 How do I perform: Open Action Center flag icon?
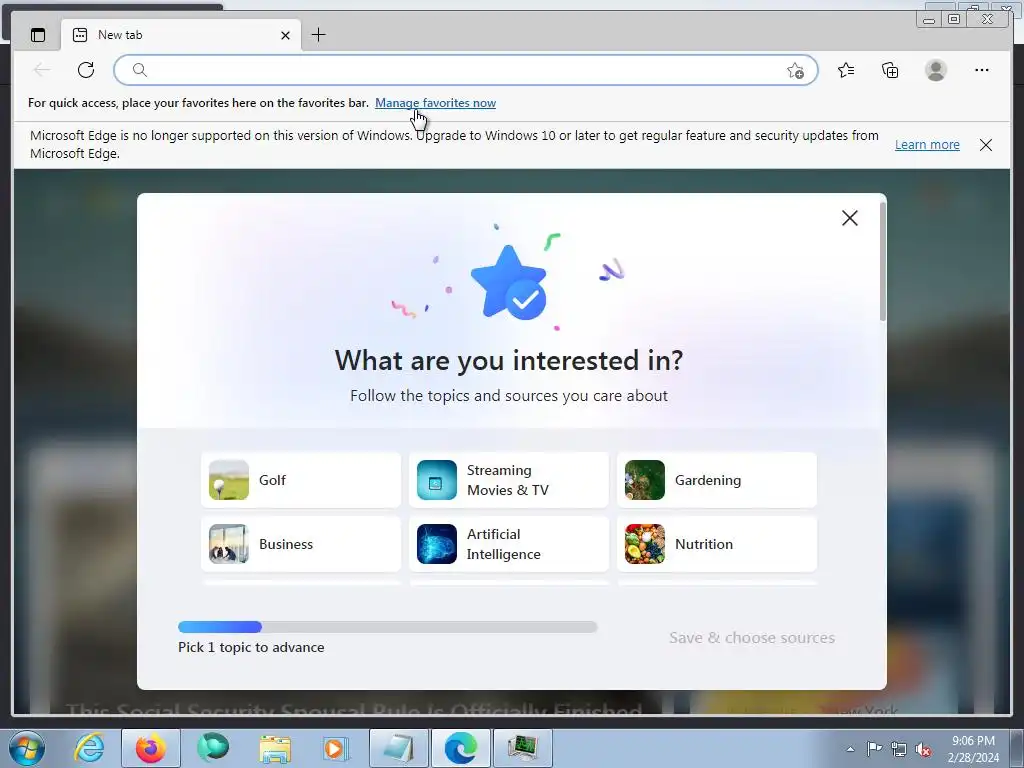[x=874, y=749]
